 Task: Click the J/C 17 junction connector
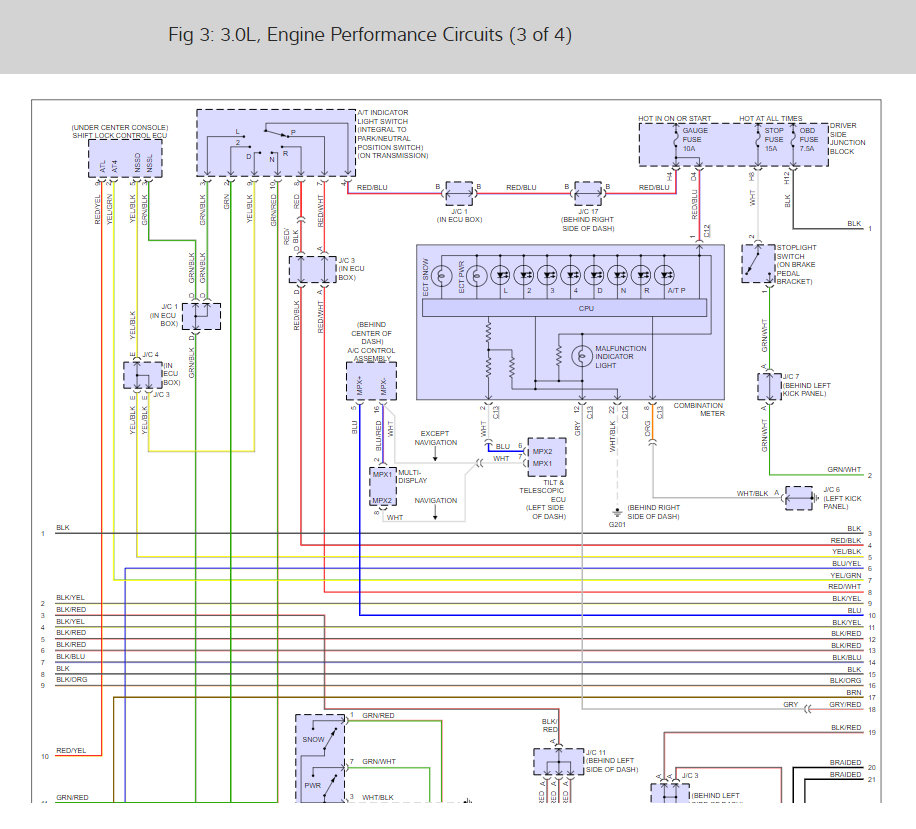click(x=589, y=190)
